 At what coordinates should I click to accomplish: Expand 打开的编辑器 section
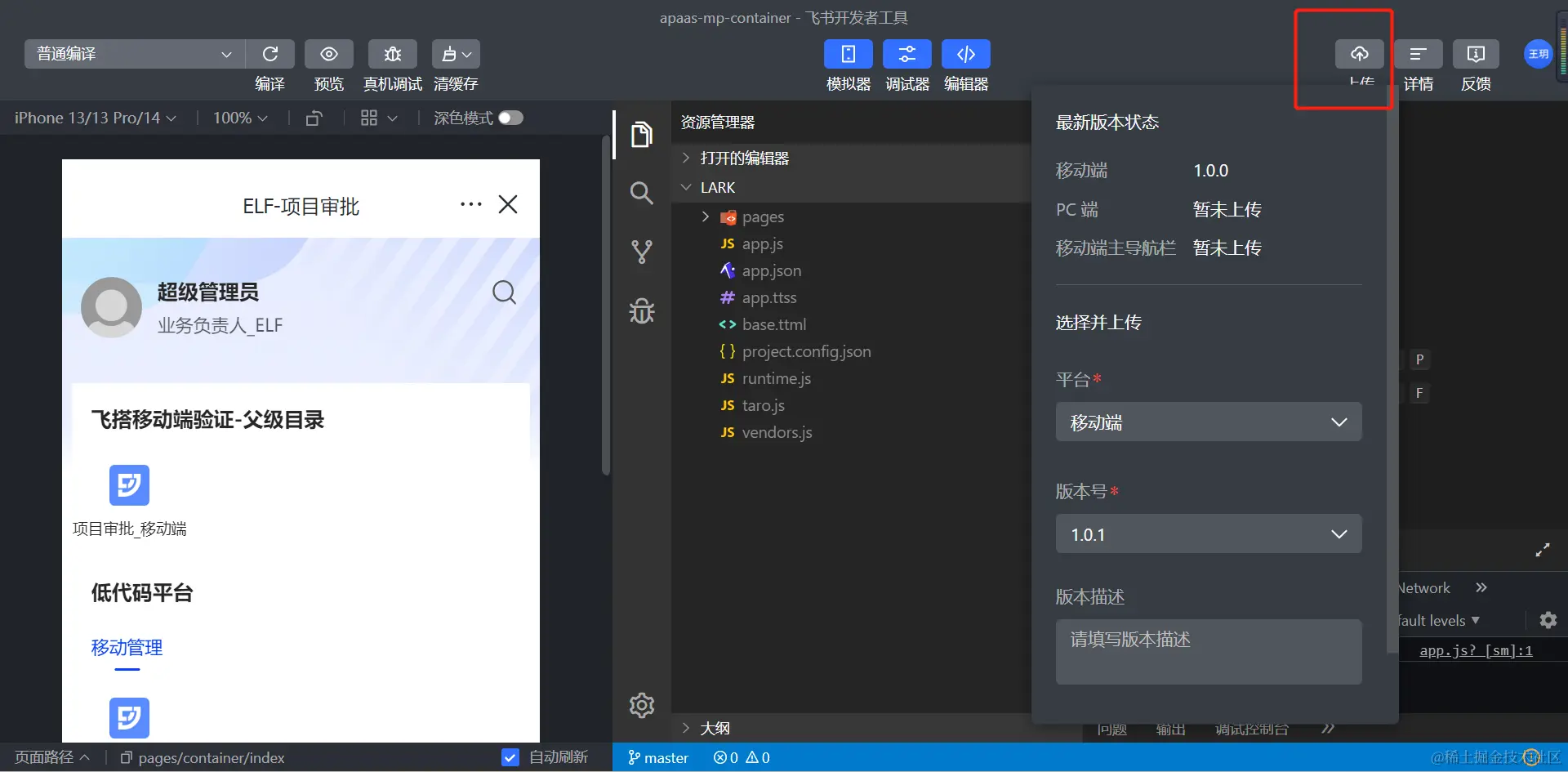(x=851, y=158)
